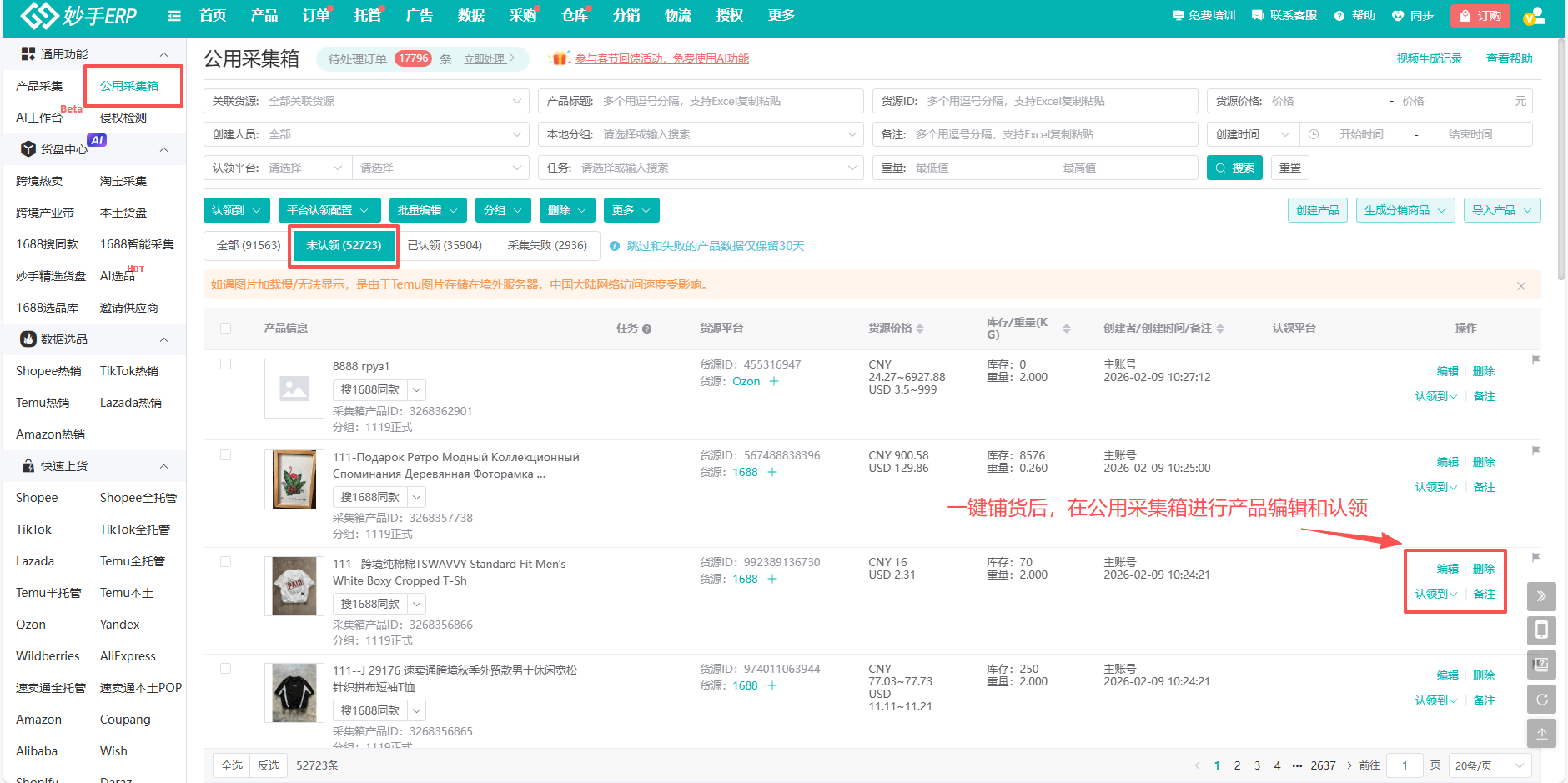
Task: Click the flag icon on first product row
Action: coord(1535,360)
